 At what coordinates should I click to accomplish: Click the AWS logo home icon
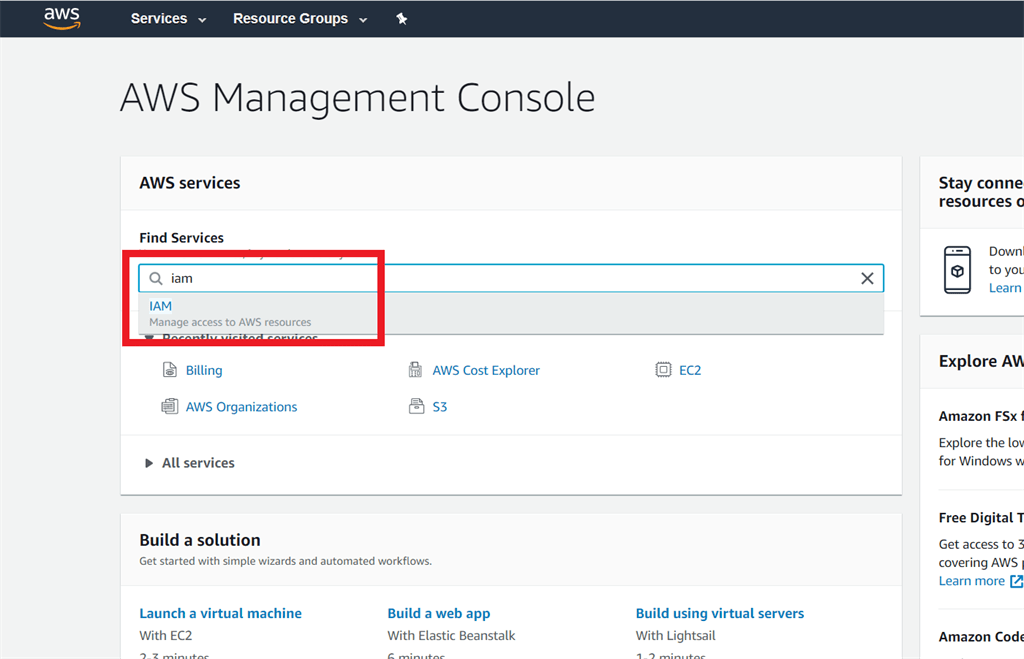62,18
